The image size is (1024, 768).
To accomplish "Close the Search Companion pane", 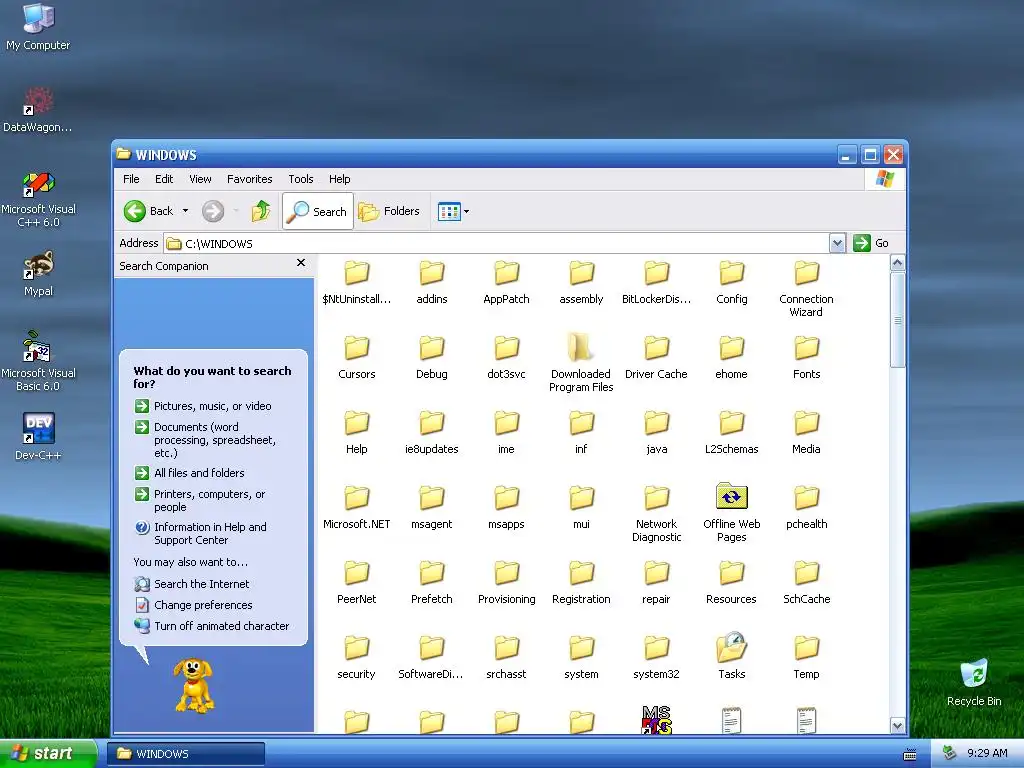I will coord(301,263).
